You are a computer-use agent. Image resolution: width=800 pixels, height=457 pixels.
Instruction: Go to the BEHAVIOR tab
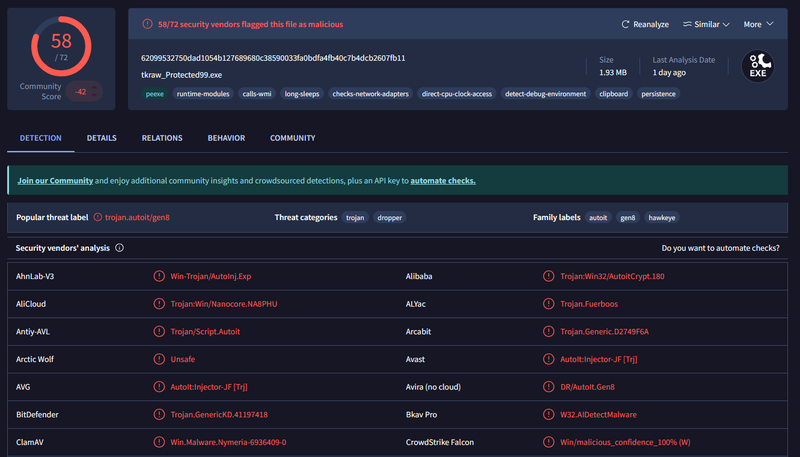point(226,138)
